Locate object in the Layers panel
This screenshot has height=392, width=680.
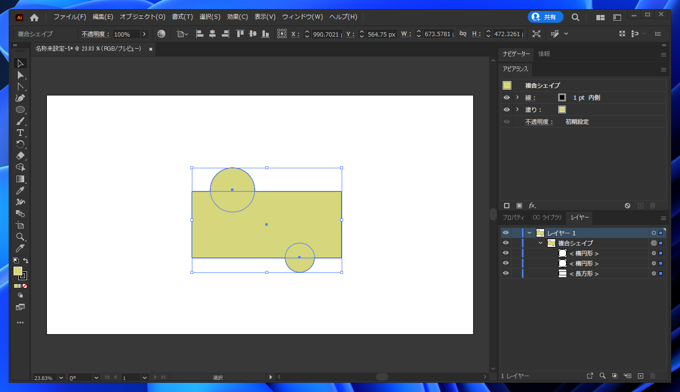[x=602, y=376]
